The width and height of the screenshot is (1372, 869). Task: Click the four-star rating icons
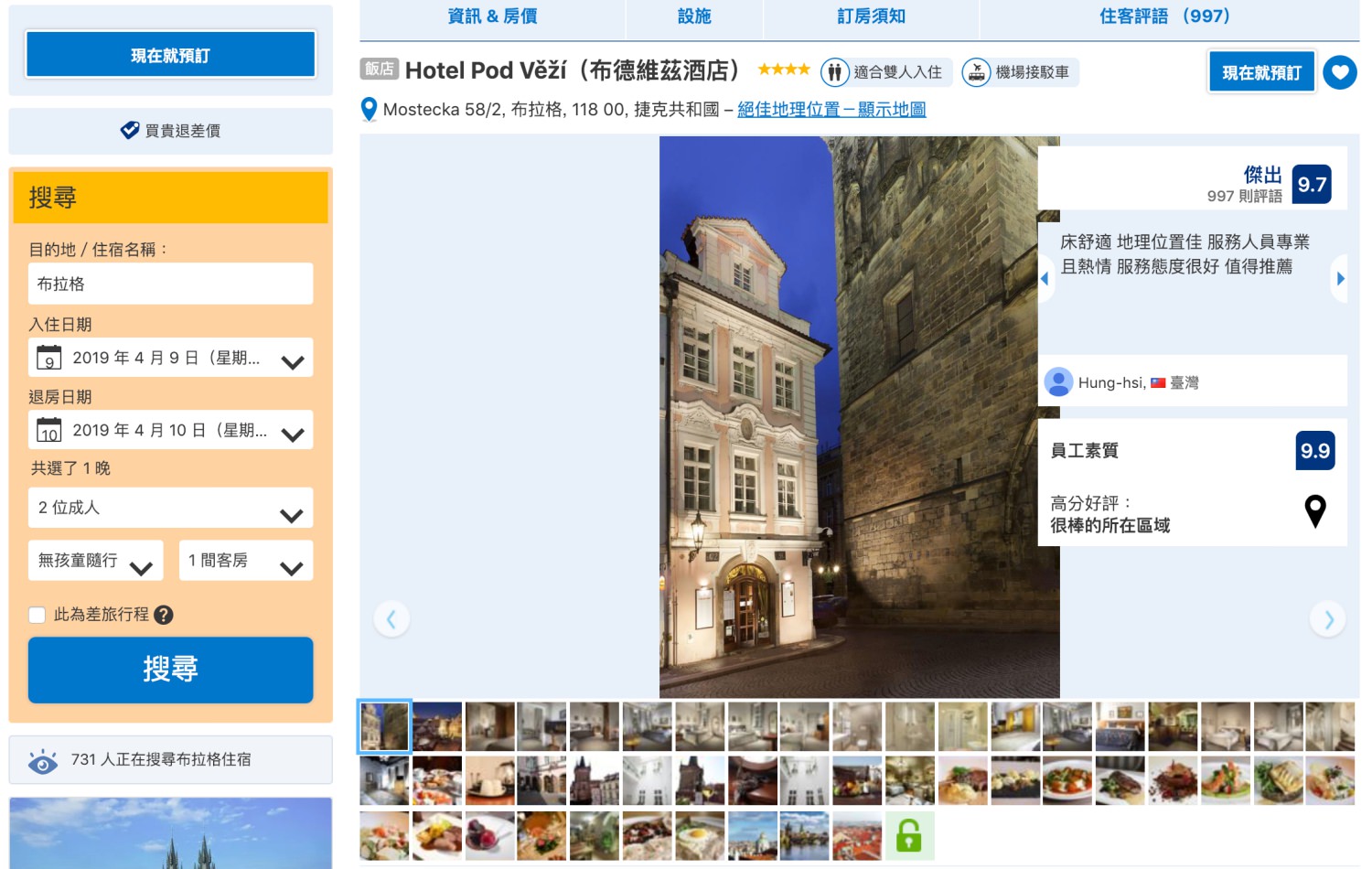point(784,70)
